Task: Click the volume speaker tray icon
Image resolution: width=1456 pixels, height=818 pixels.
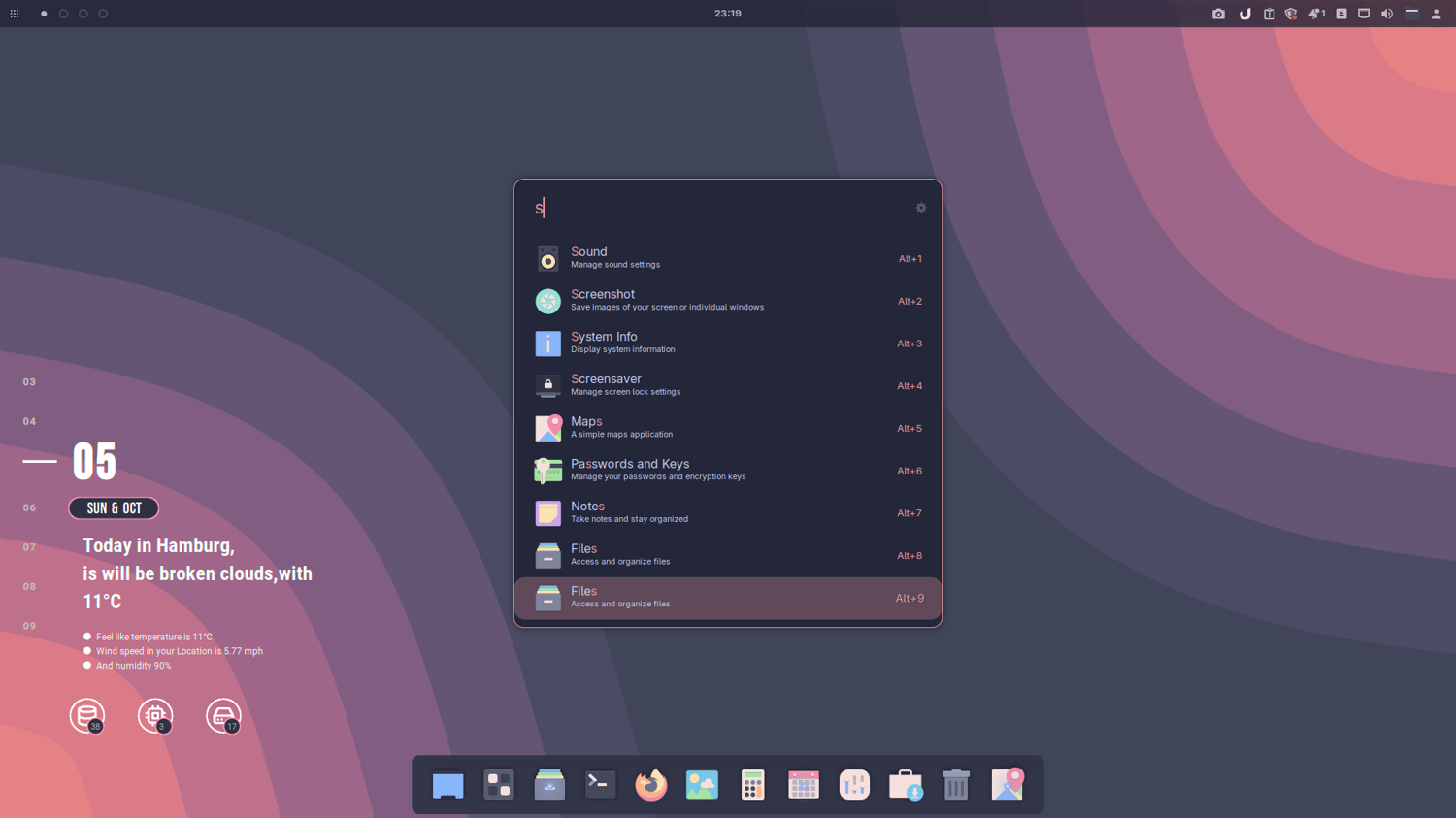Action: [1387, 14]
